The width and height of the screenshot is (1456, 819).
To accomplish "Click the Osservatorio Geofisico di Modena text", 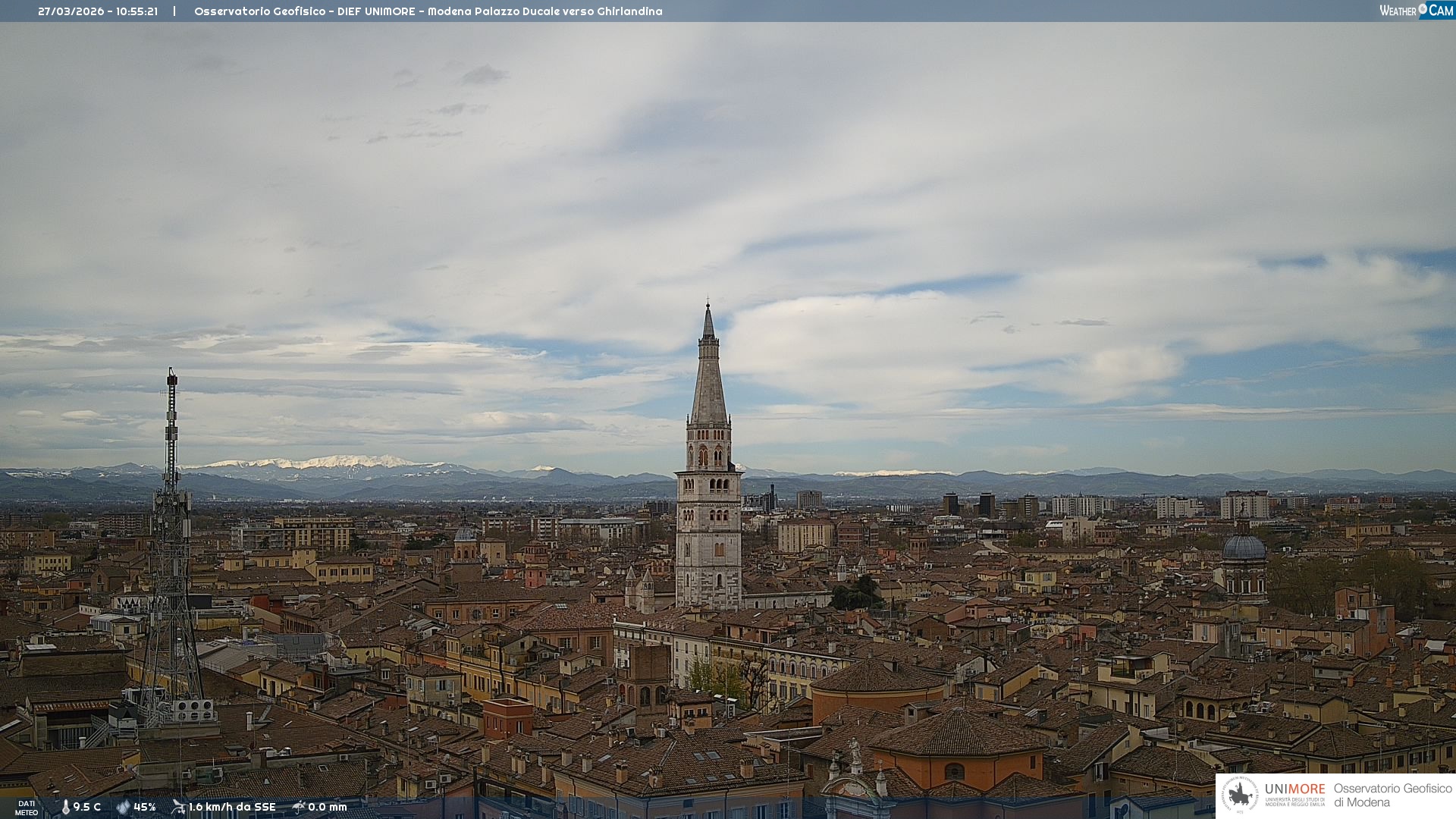I will coord(1392,795).
